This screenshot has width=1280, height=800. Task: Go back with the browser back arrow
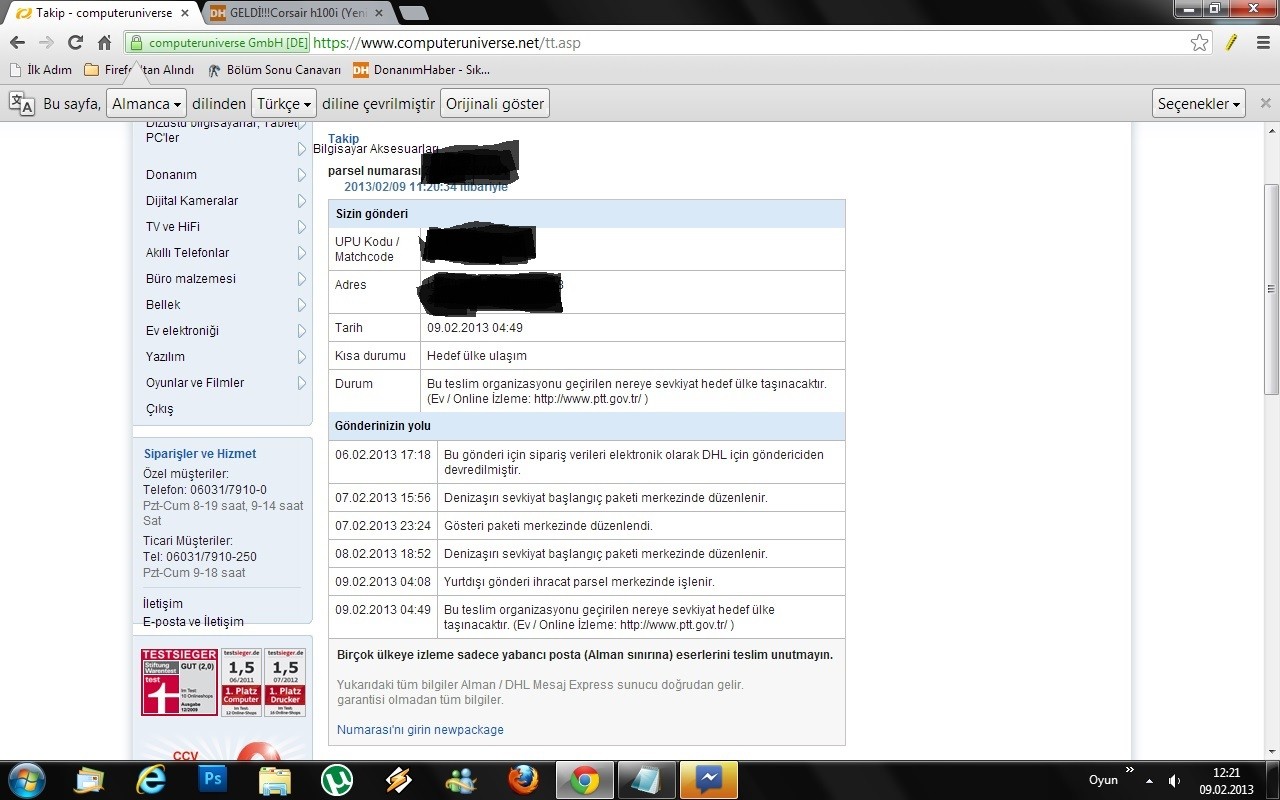pyautogui.click(x=17, y=43)
